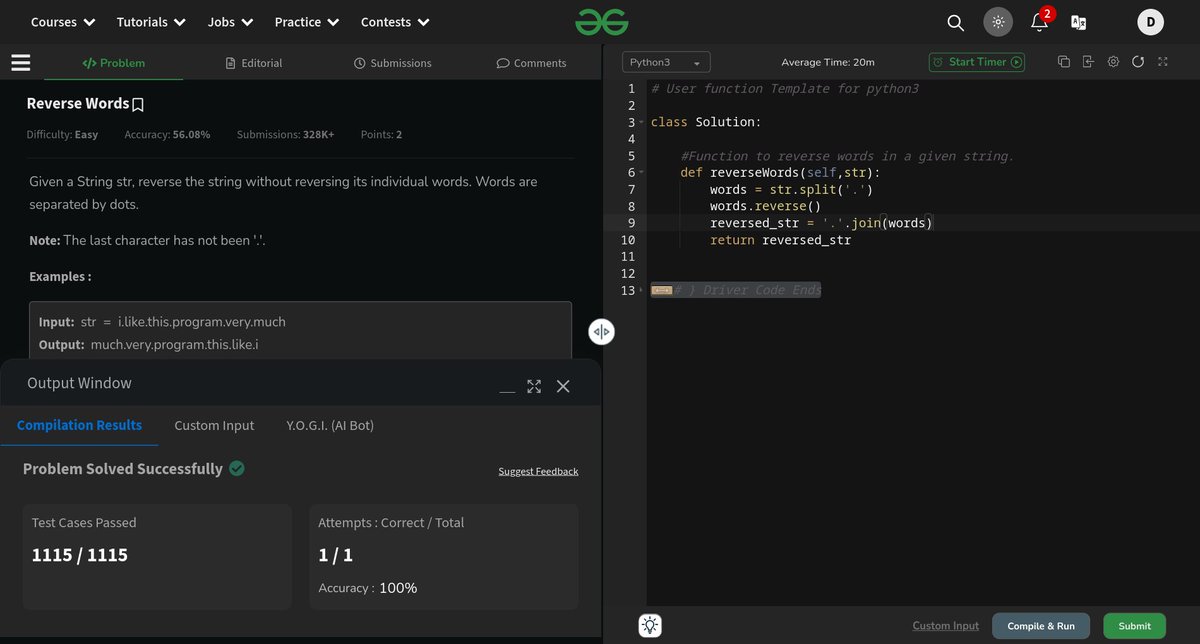Switch to the Problem tab
Screen dimensions: 1200x644
tap(113, 63)
